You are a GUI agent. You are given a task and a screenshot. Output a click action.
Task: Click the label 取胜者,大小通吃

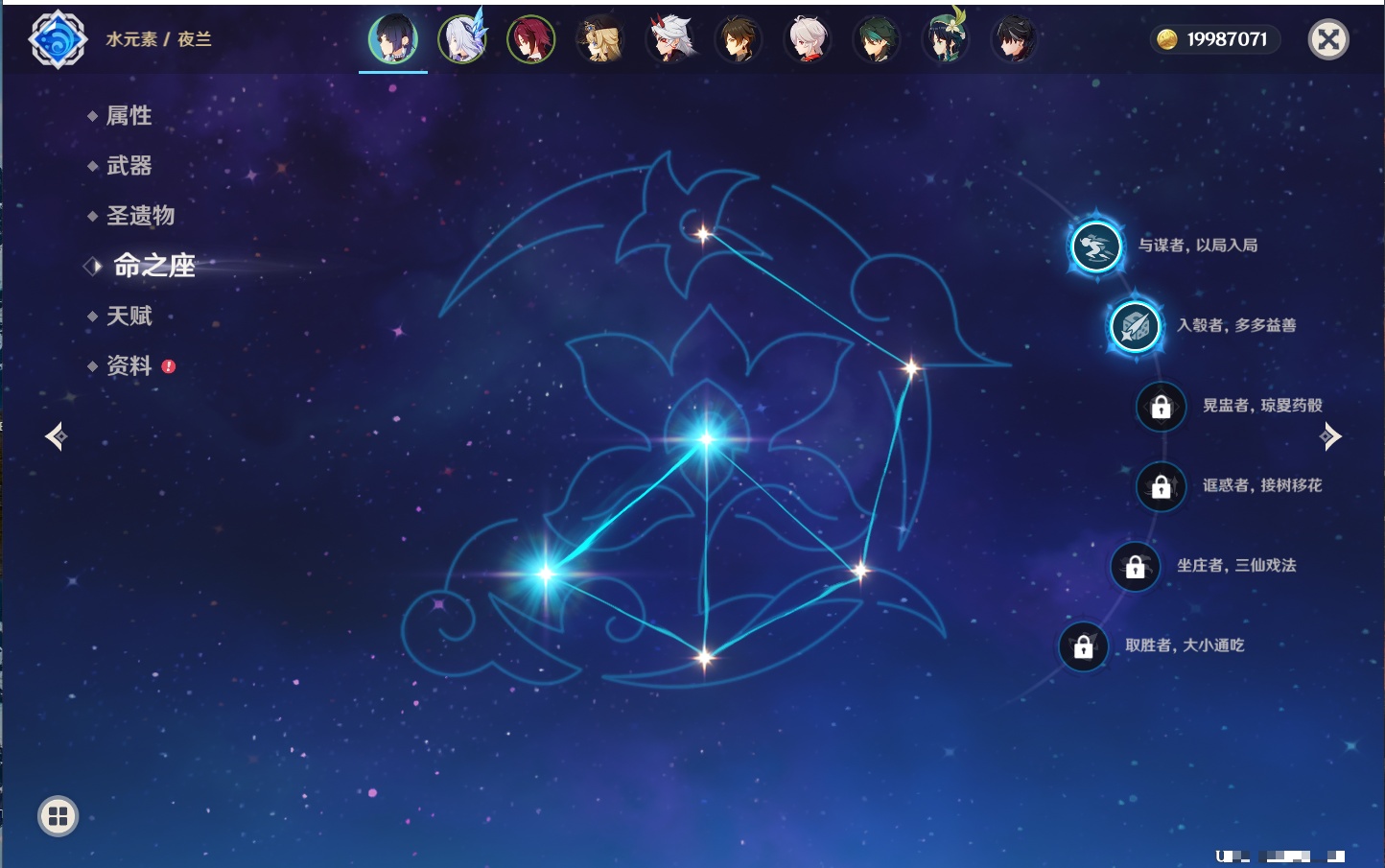tap(1185, 645)
